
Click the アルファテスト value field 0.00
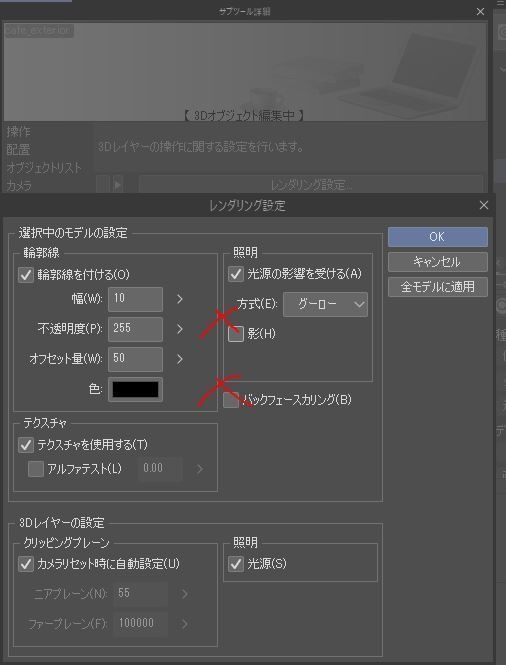160,469
